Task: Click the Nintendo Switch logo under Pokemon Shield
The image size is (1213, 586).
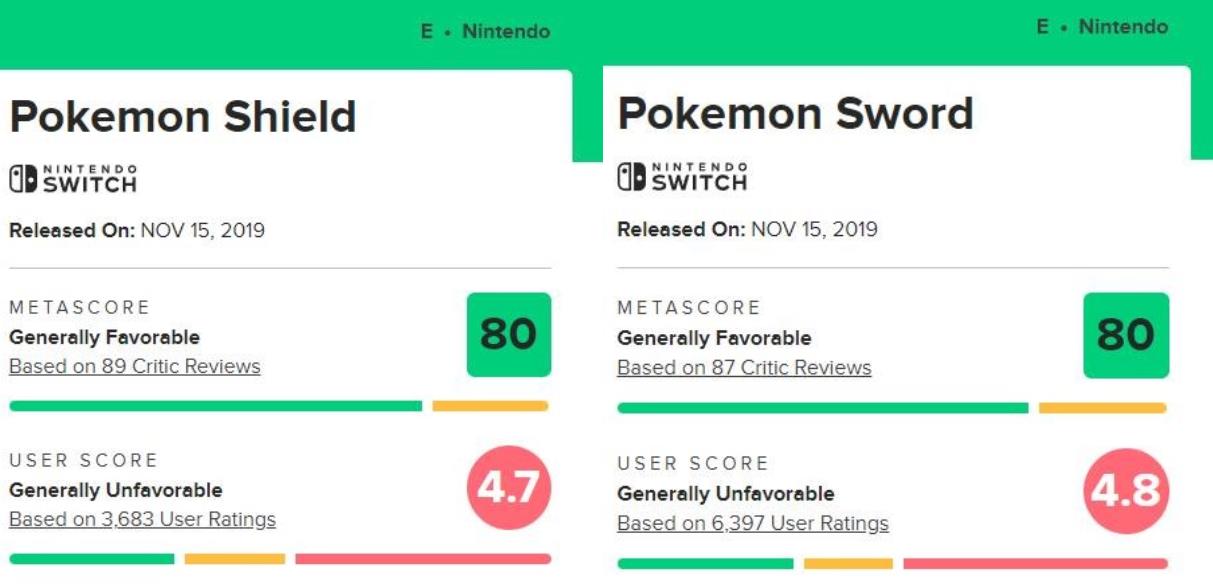Action: coord(73,179)
